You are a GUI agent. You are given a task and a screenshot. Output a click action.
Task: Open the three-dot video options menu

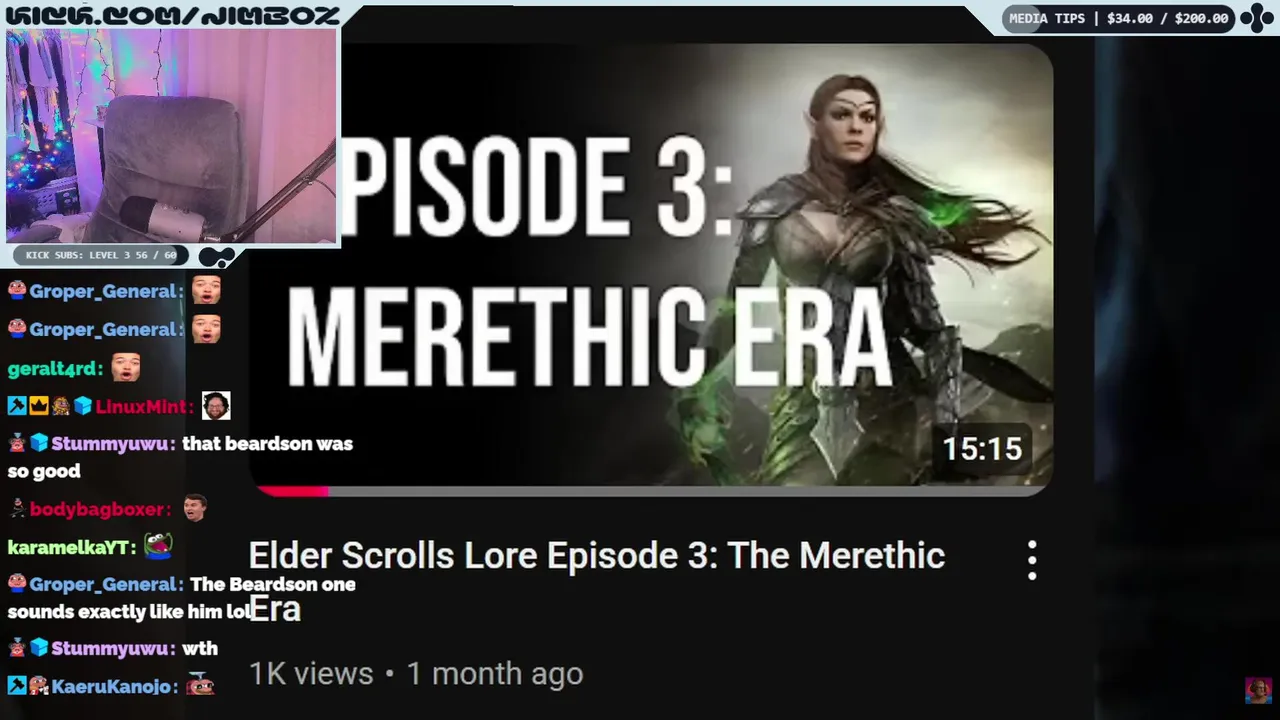click(x=1032, y=561)
